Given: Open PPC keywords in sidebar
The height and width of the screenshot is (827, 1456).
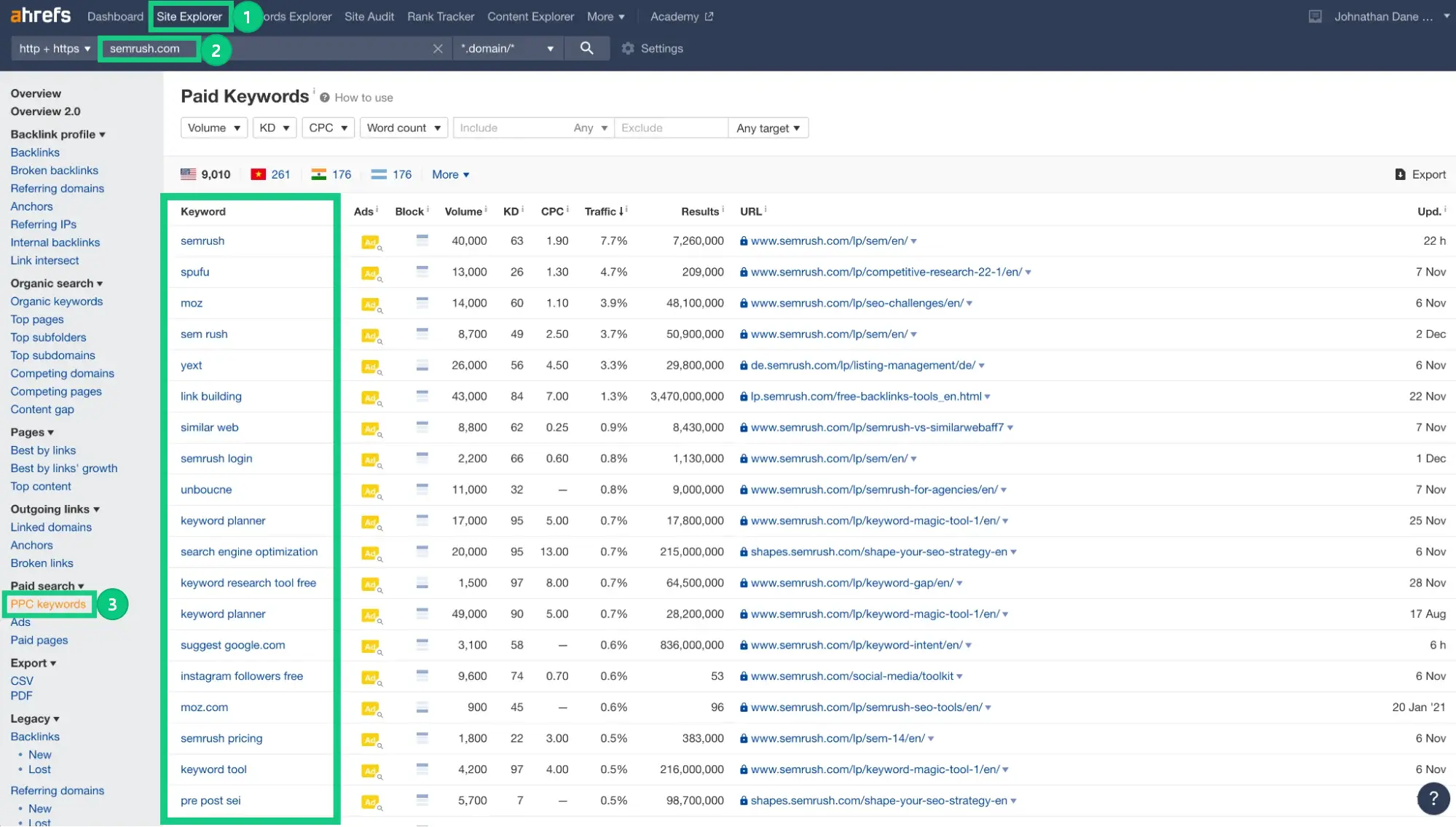Looking at the screenshot, I should (48, 605).
